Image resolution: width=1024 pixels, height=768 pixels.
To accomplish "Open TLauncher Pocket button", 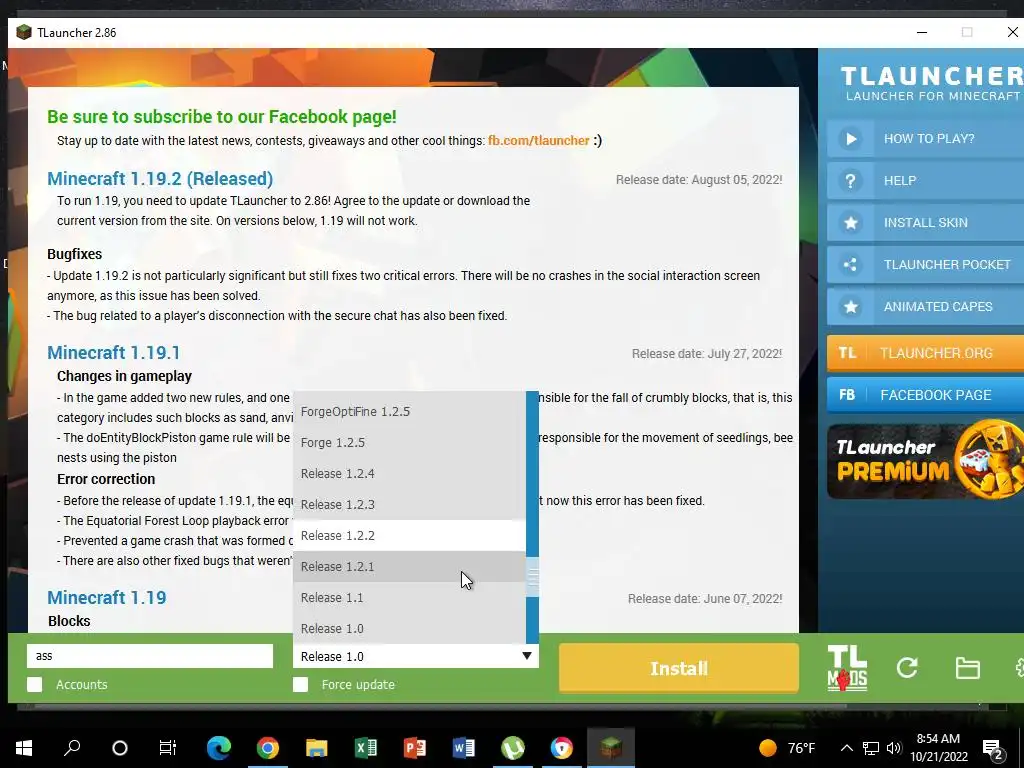I will 925,264.
